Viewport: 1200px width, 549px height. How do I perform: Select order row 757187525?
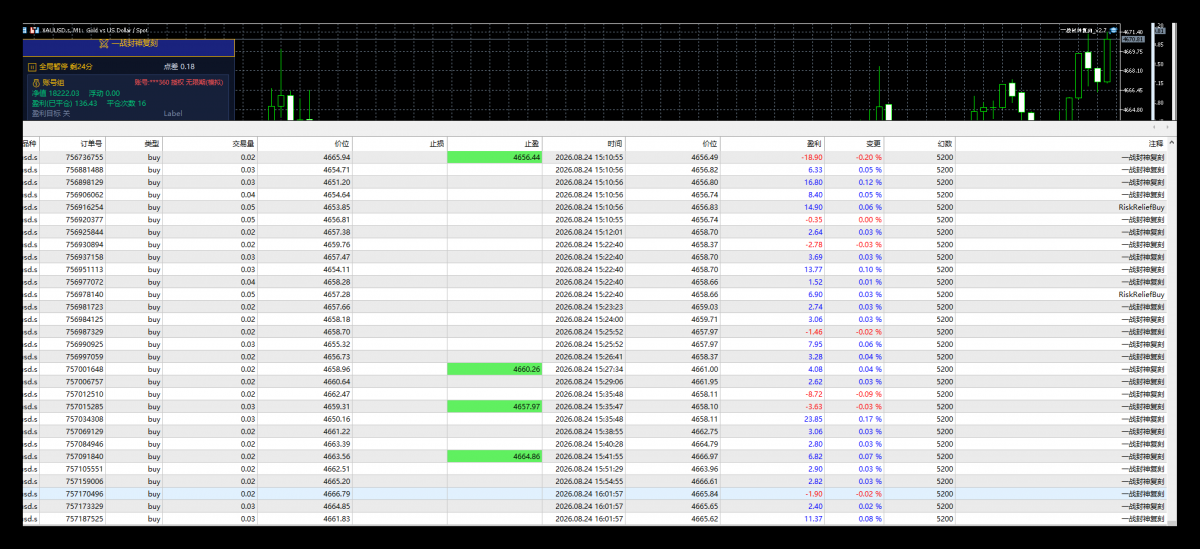click(596, 519)
